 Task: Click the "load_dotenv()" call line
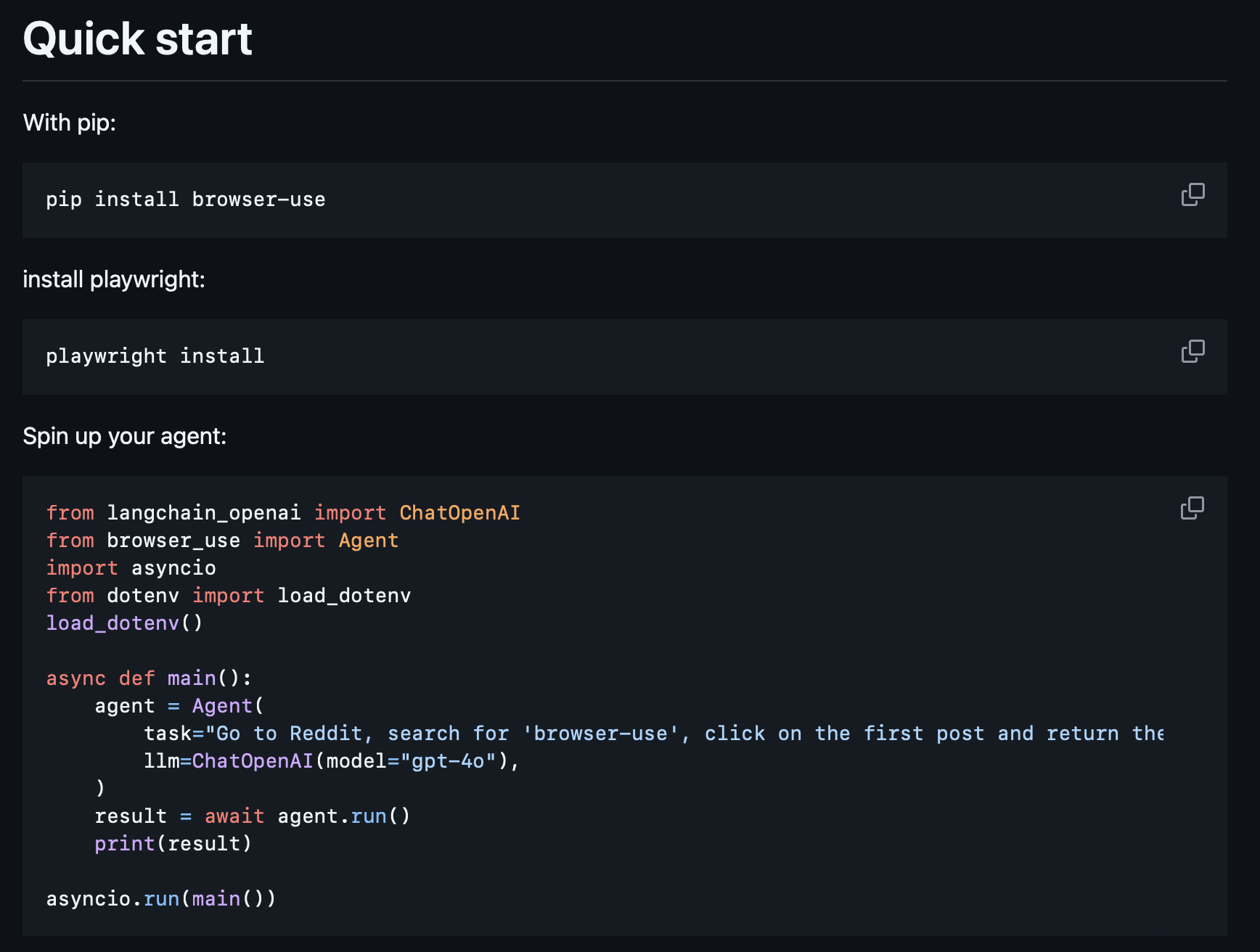tap(124, 623)
